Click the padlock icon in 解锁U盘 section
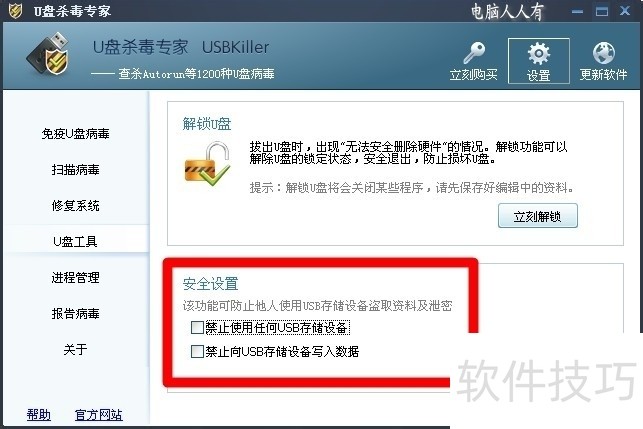The width and height of the screenshot is (643, 429). pos(207,164)
